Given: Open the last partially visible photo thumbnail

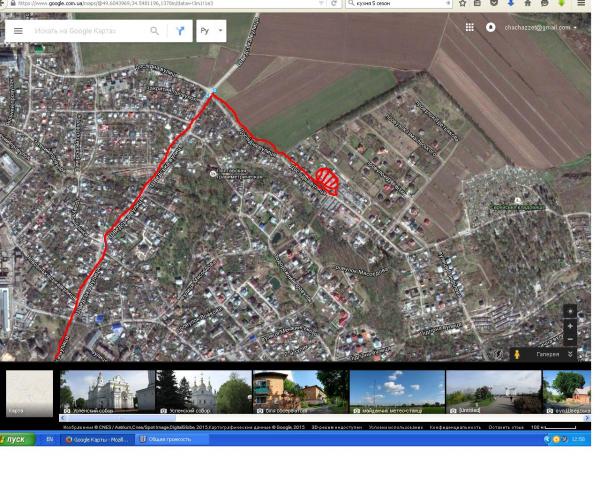Looking at the screenshot, I should [x=567, y=392].
